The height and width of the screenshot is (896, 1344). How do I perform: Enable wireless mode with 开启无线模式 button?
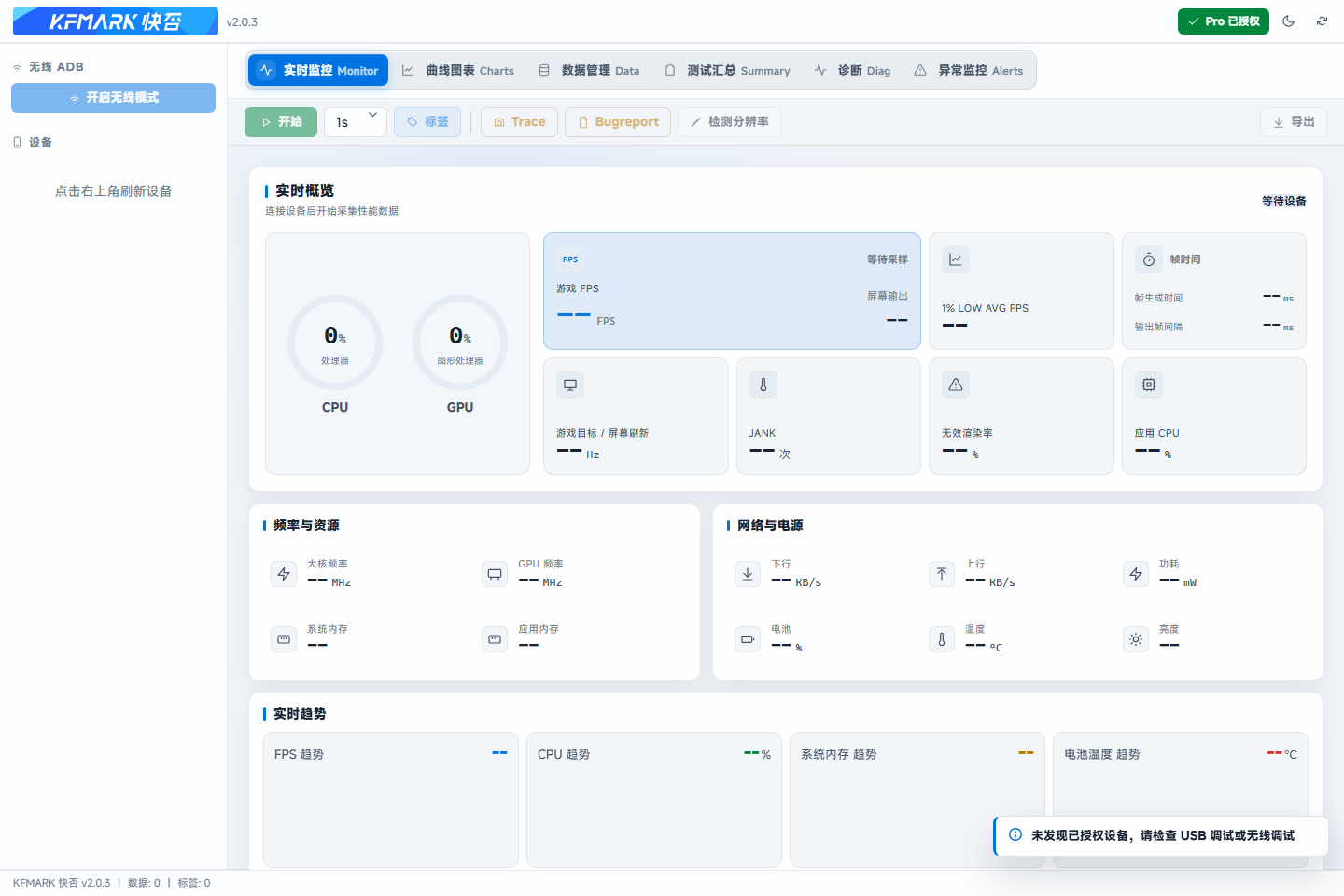(113, 98)
